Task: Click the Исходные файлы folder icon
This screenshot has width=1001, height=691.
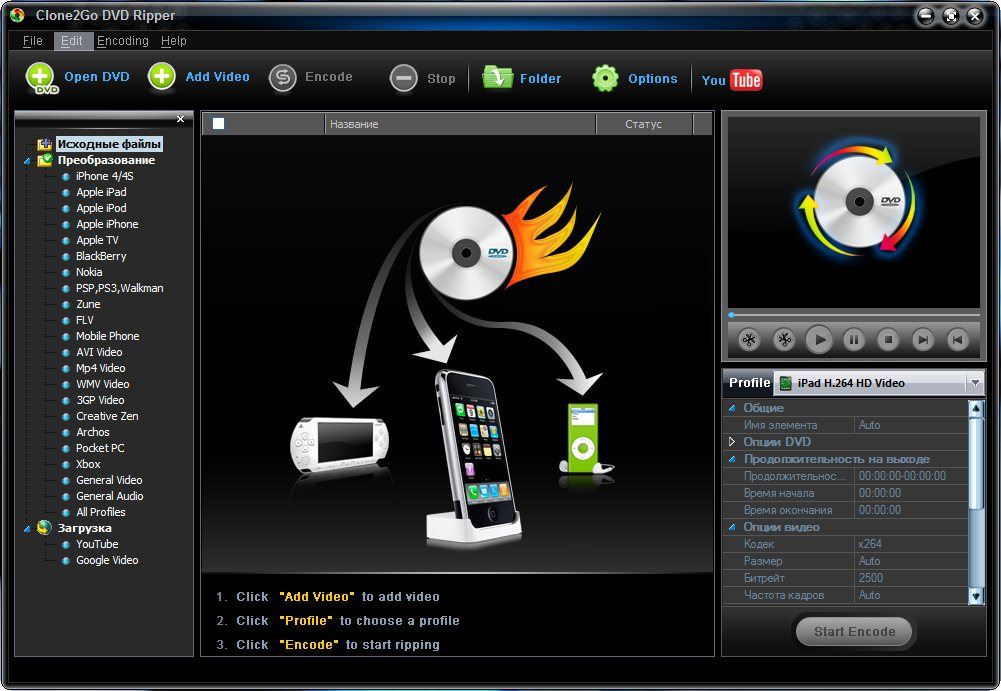Action: [45, 144]
